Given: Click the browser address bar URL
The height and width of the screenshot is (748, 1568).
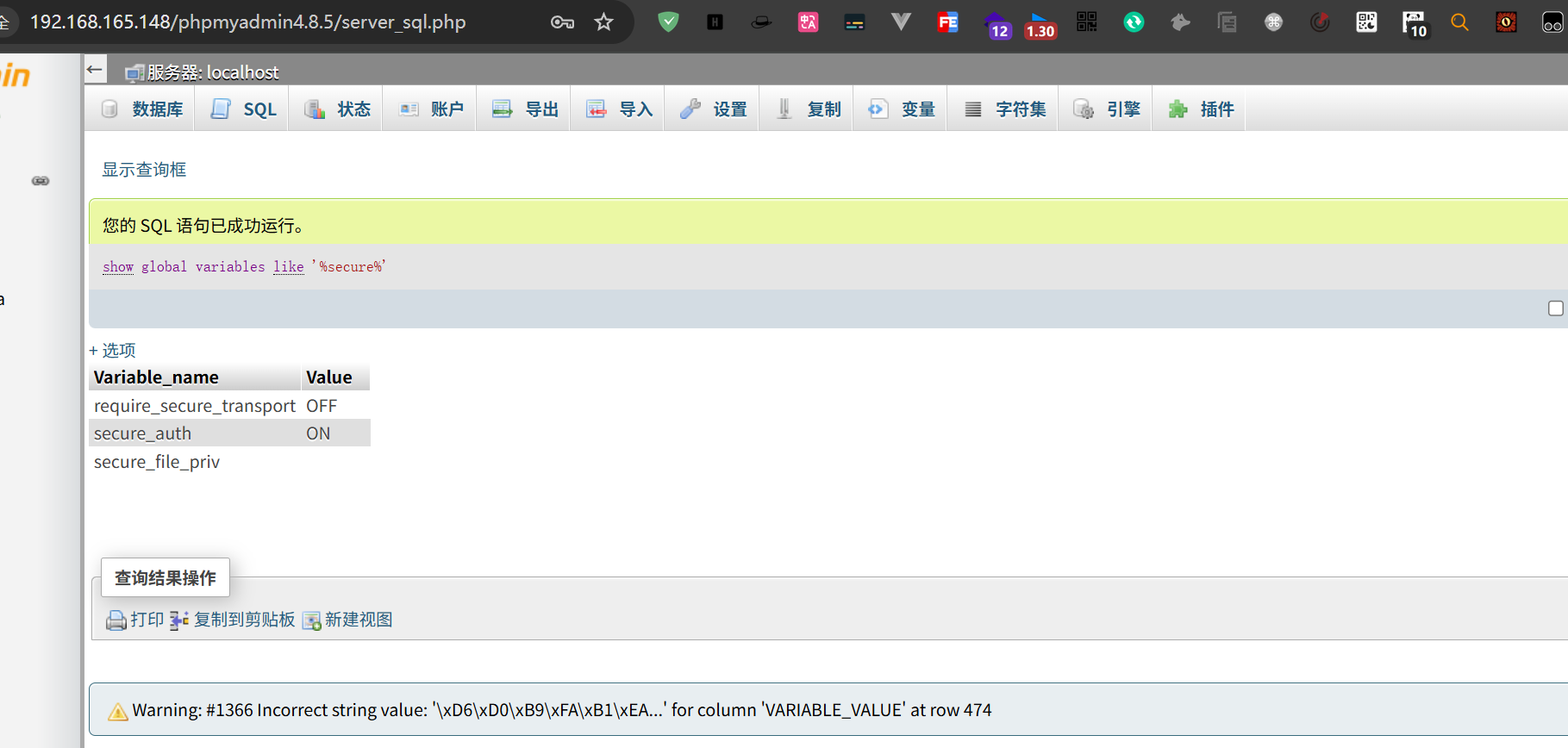Looking at the screenshot, I should click(x=248, y=22).
